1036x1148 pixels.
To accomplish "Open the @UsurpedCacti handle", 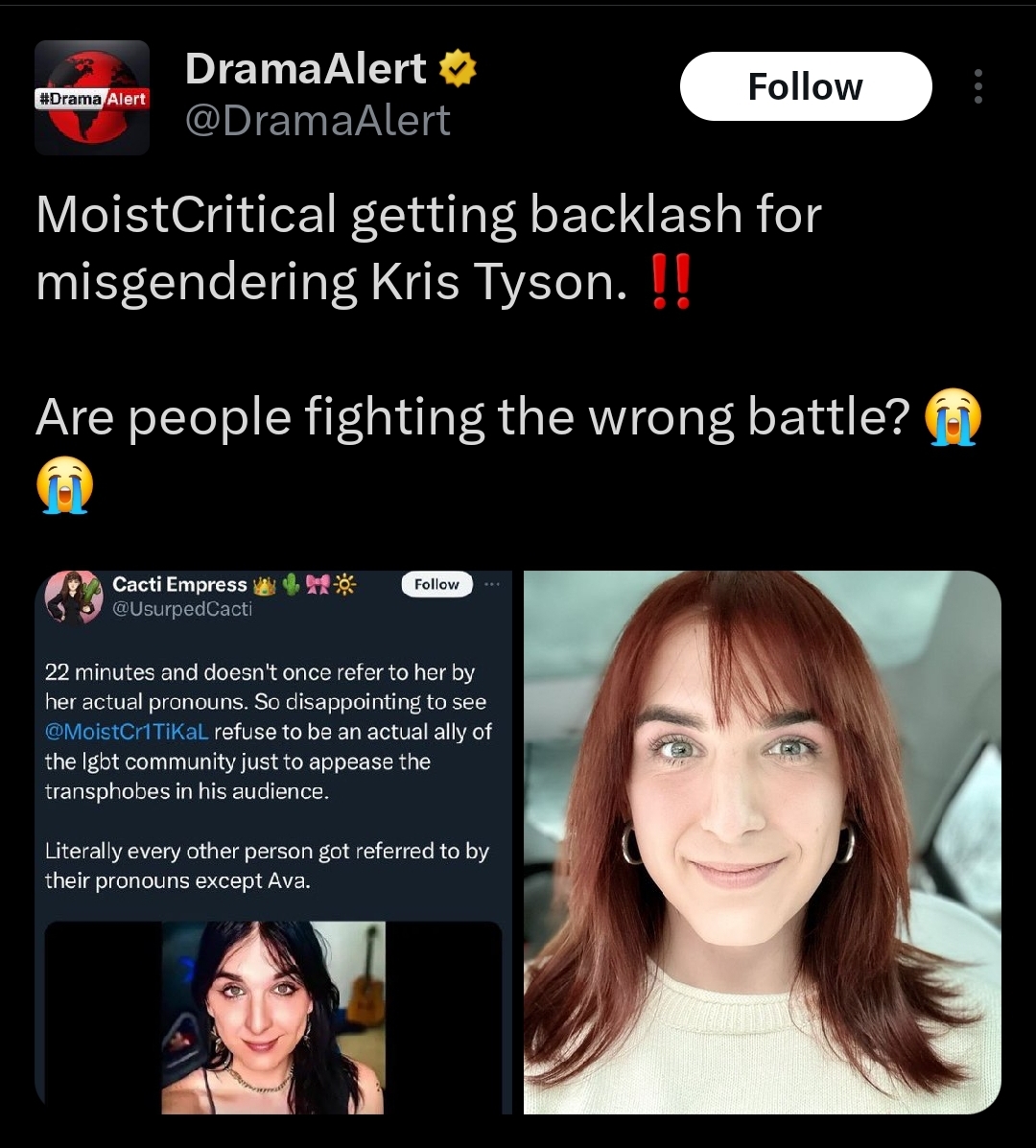I will point(182,608).
